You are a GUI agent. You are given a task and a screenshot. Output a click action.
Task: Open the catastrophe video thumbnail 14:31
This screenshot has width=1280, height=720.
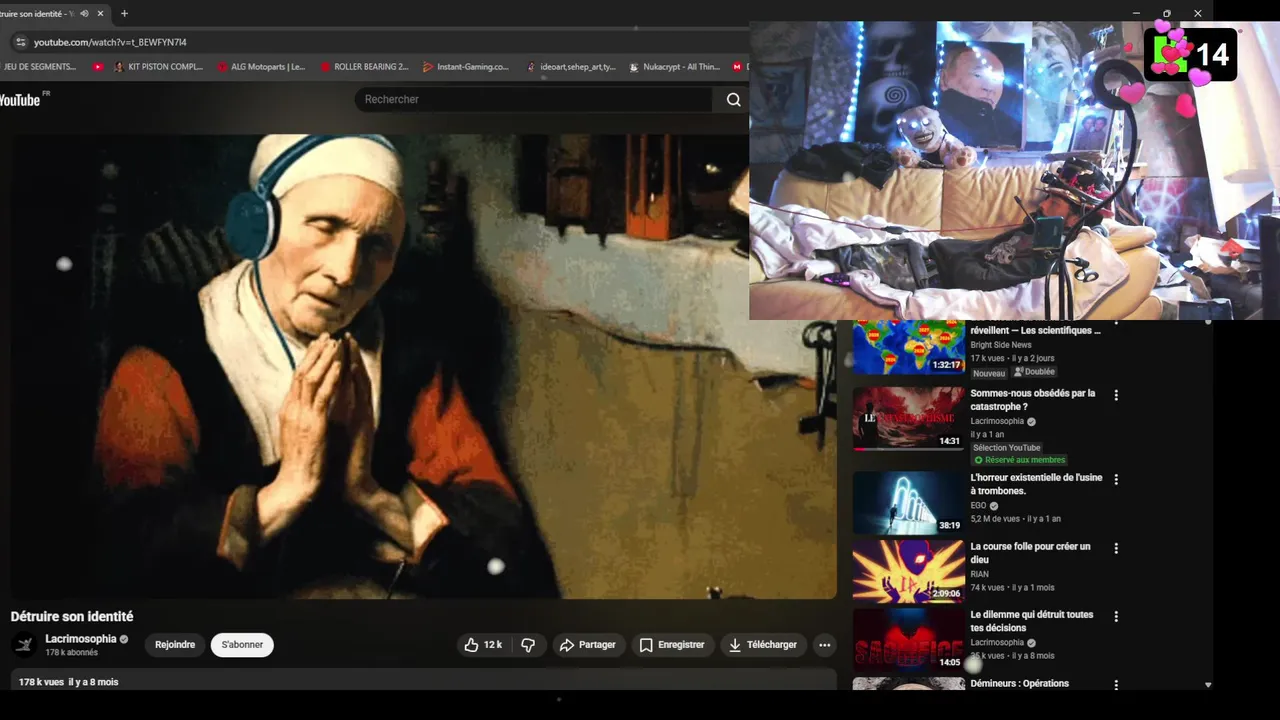pos(908,419)
